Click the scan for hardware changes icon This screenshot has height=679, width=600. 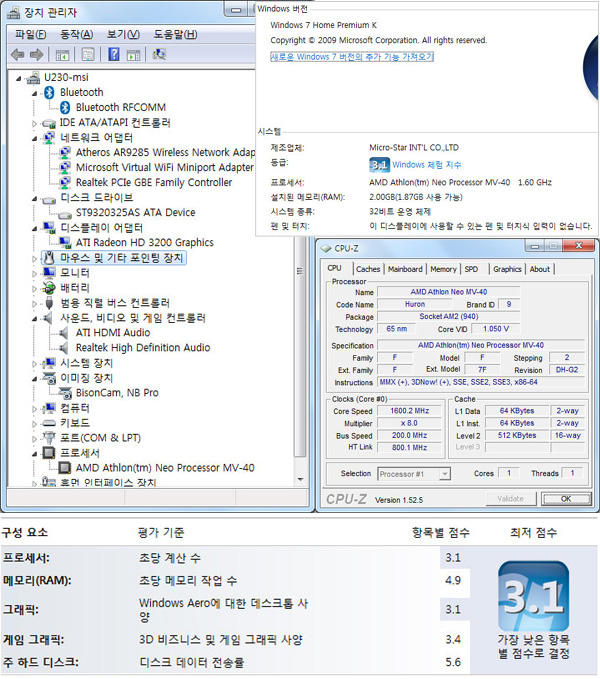[159, 54]
